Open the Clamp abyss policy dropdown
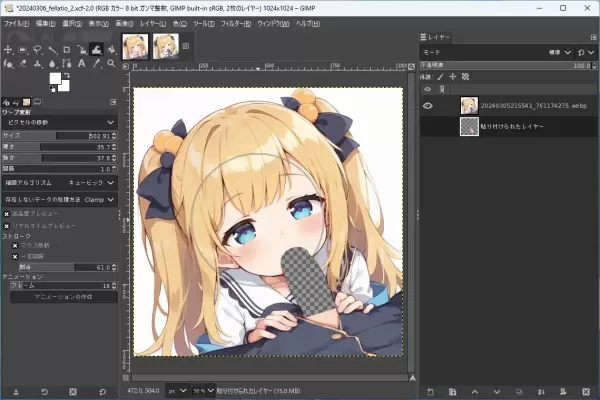The height and width of the screenshot is (400, 600). [x=60, y=200]
